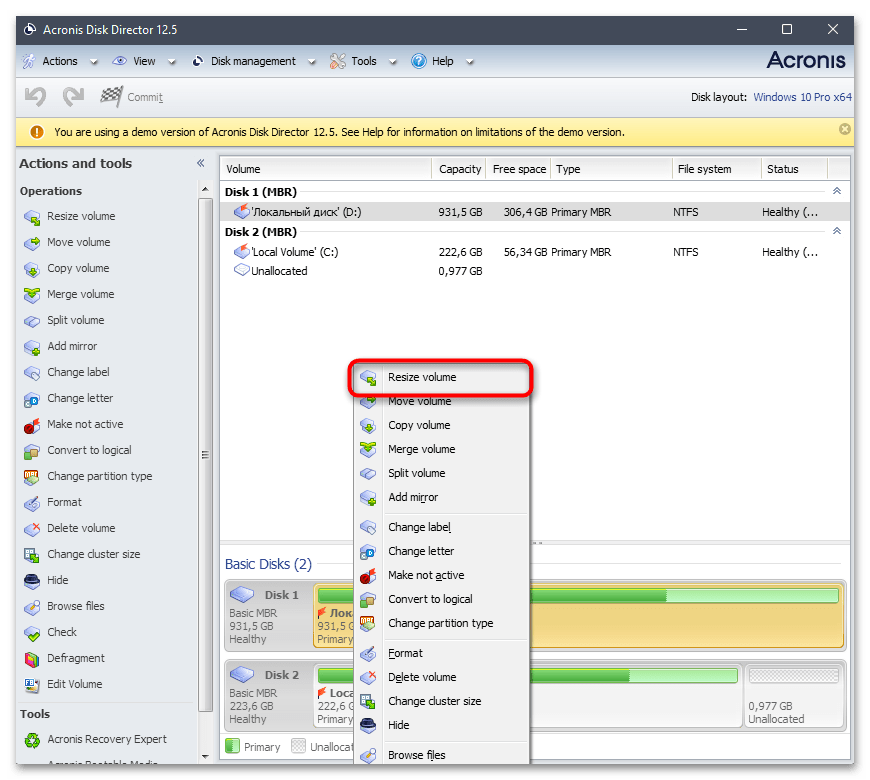870x780 pixels.
Task: Select the Unallocated row in volume list
Action: click(279, 271)
